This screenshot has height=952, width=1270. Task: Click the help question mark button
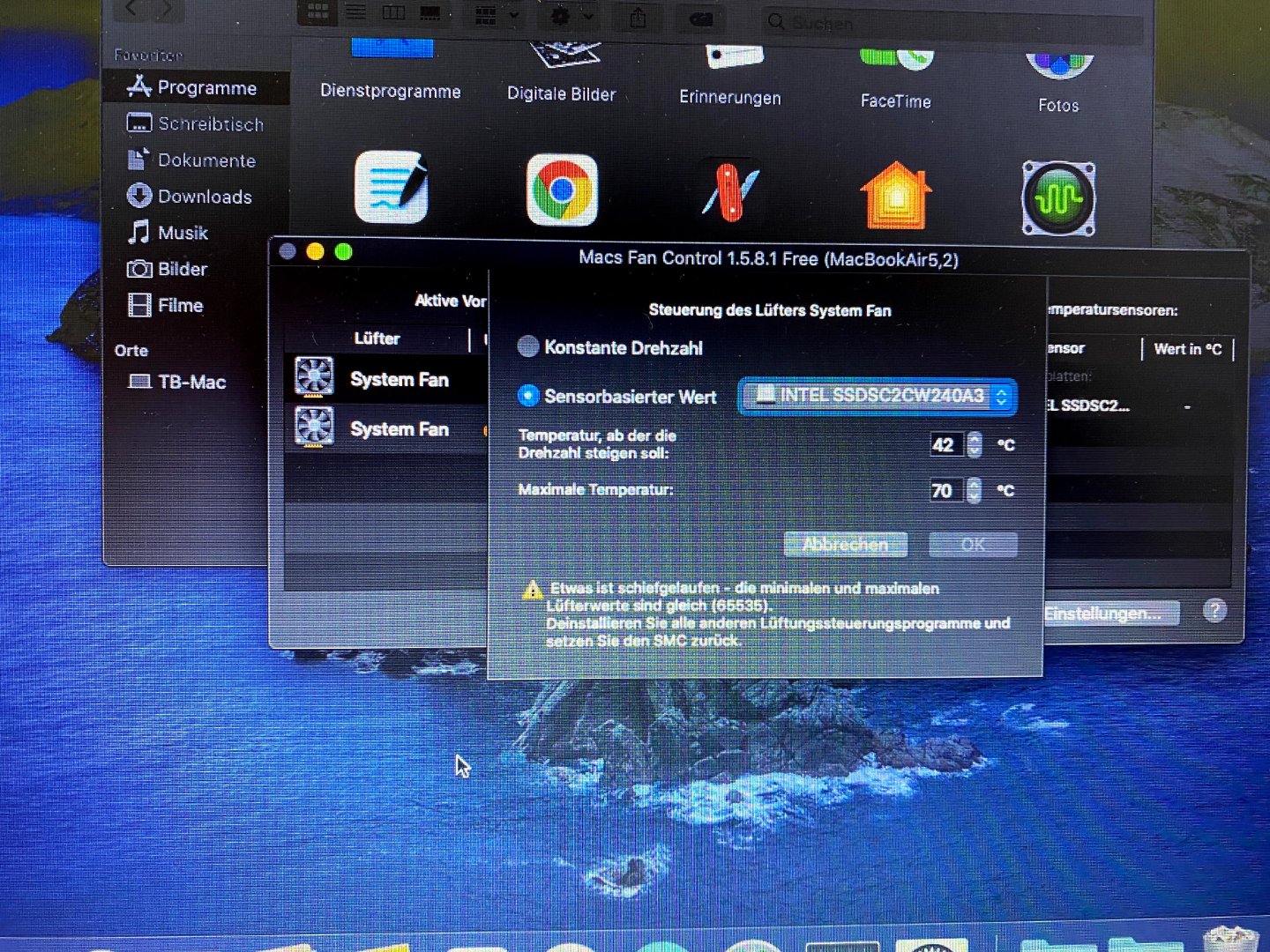(1214, 610)
